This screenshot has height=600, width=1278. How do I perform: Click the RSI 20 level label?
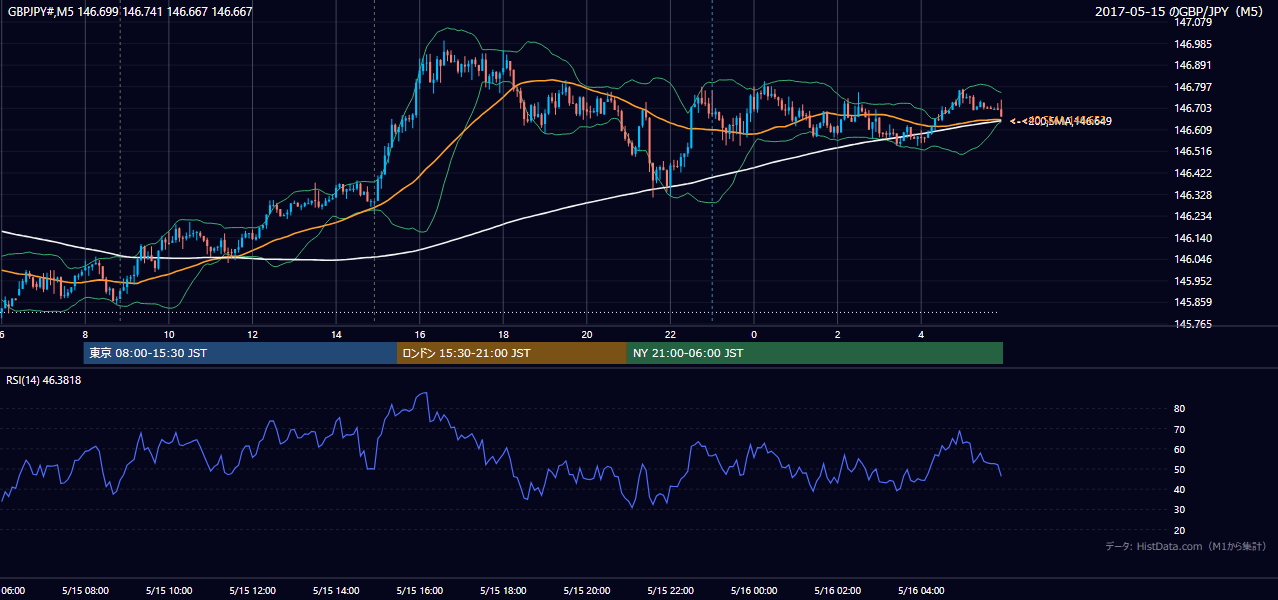click(x=1180, y=530)
